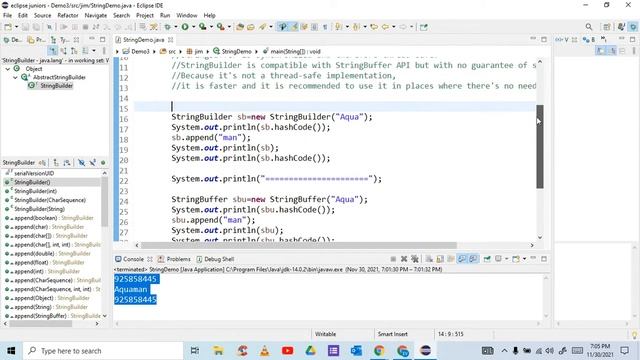Click Remove Launch (X) icon in the Console toolbar
The image size is (640, 360).
[404, 259]
